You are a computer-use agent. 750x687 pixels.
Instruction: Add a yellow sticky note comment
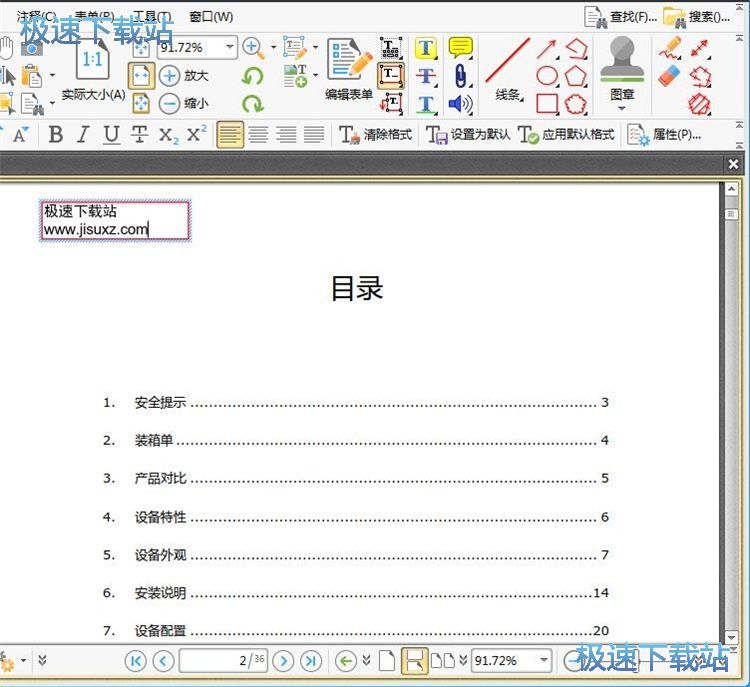(461, 48)
